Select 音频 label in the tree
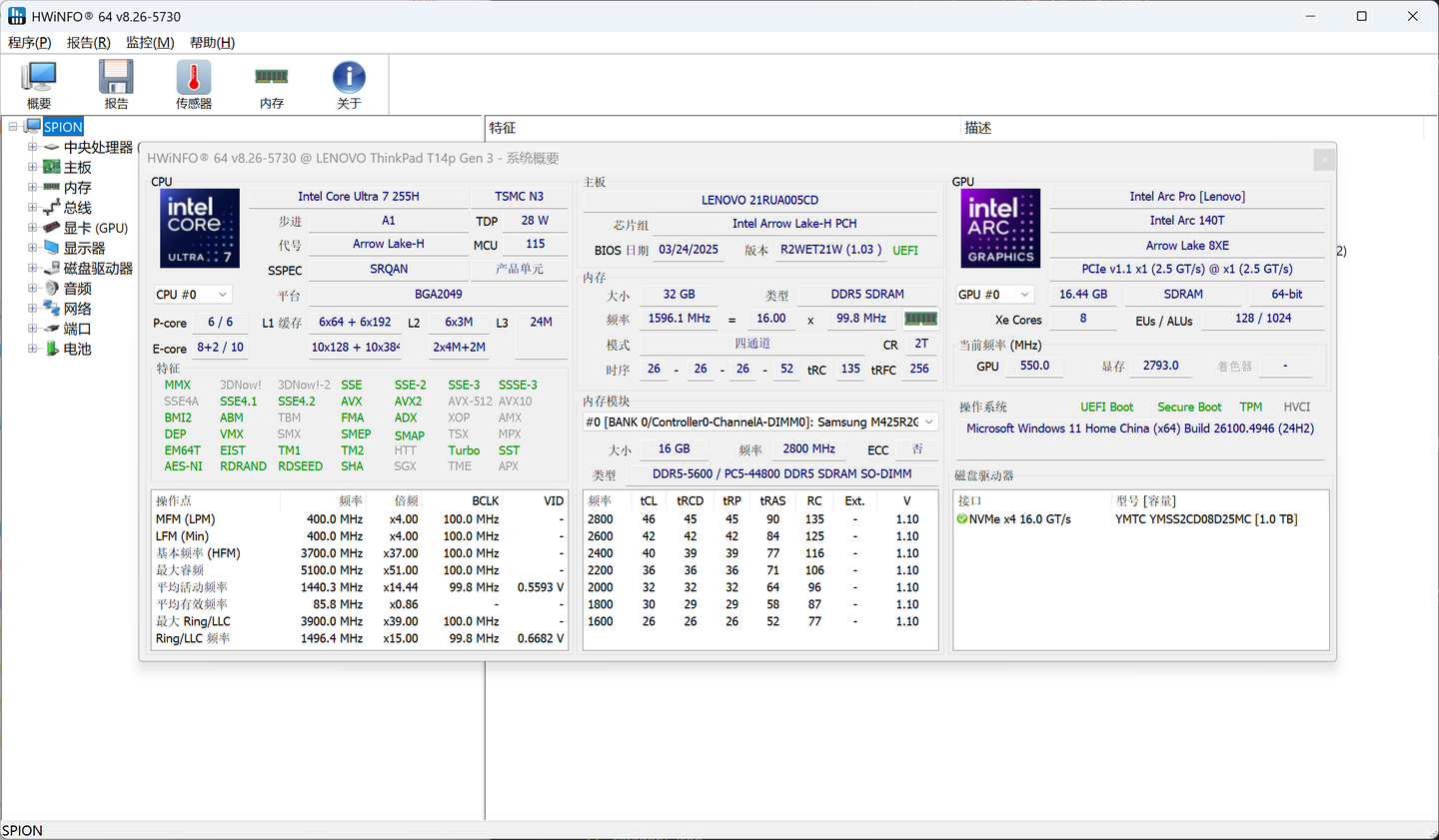1439x840 pixels. (78, 288)
